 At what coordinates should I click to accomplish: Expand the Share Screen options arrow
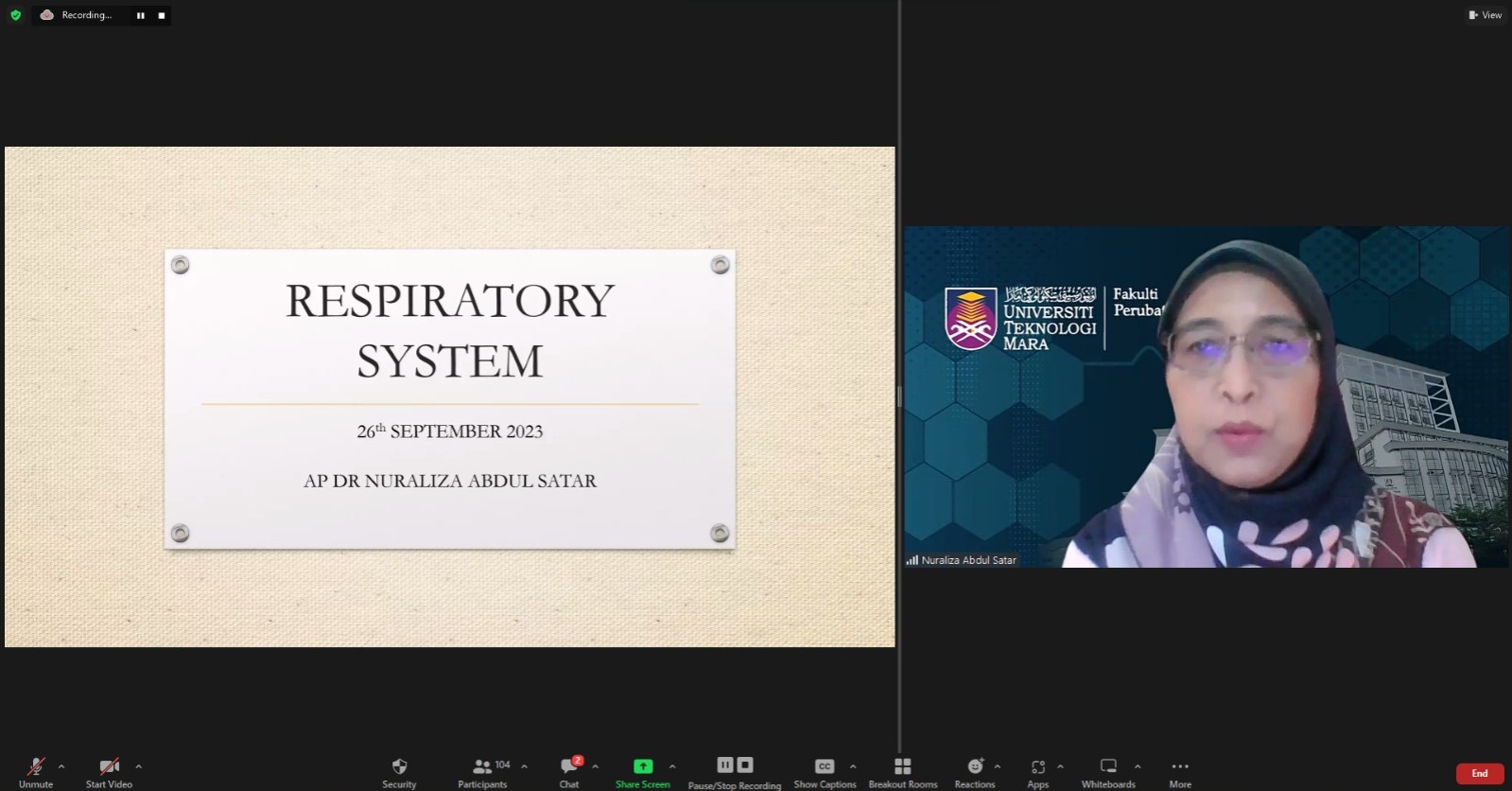(672, 766)
